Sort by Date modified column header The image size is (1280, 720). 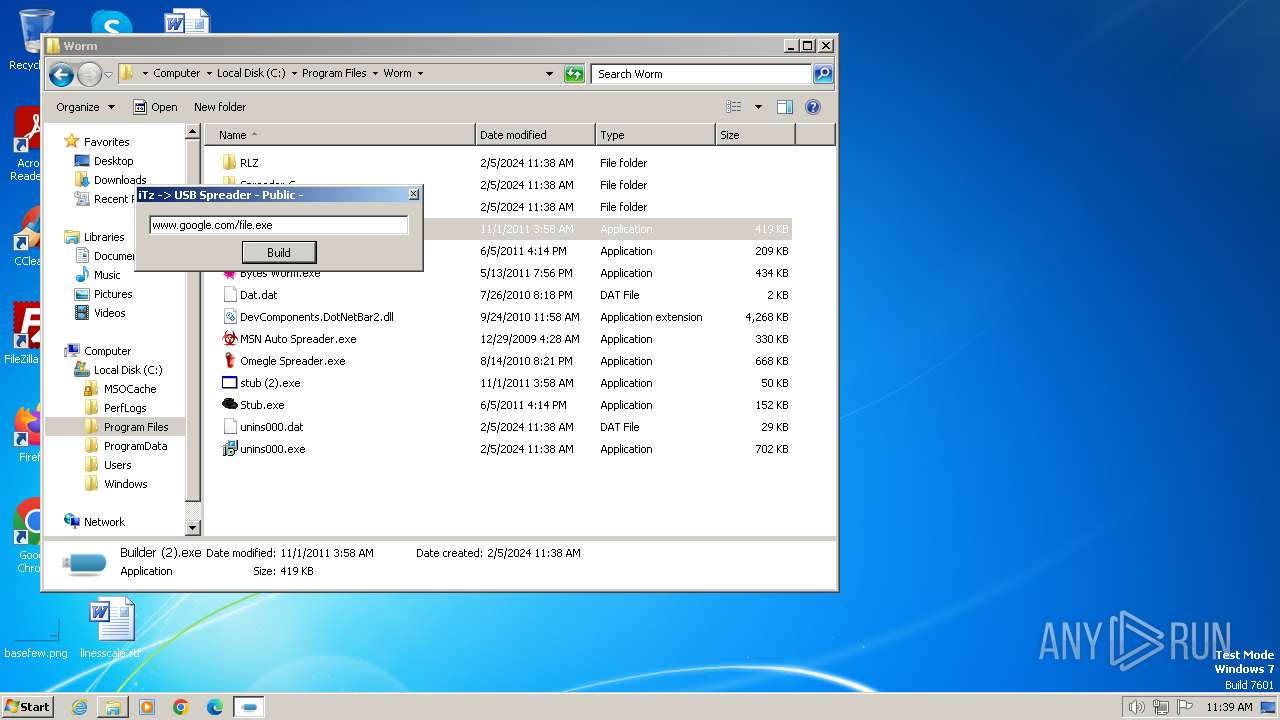tap(535, 135)
